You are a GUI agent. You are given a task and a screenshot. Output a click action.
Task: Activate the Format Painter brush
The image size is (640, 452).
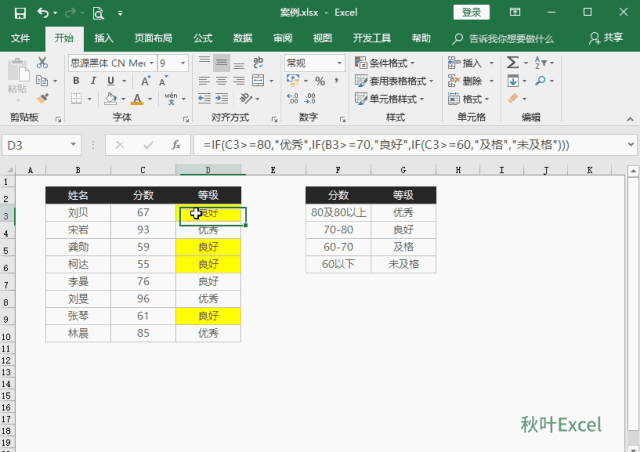(x=42, y=98)
